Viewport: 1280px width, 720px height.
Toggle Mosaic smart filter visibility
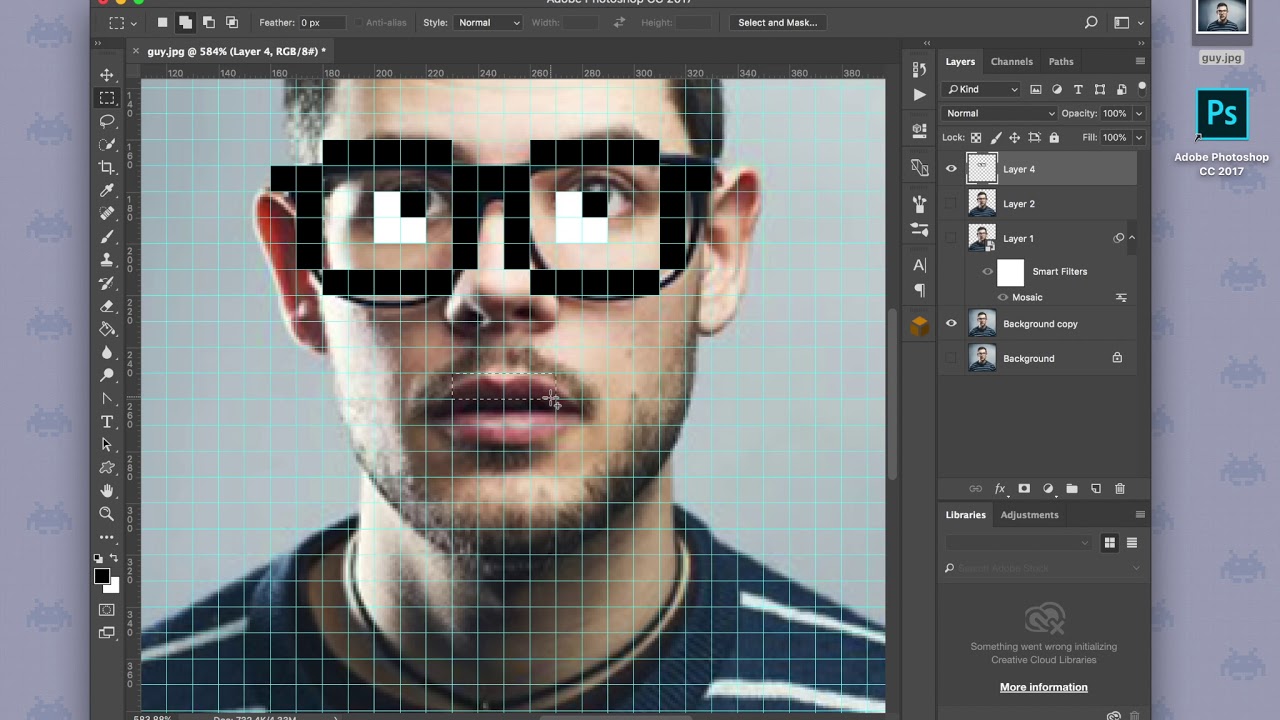[1003, 297]
